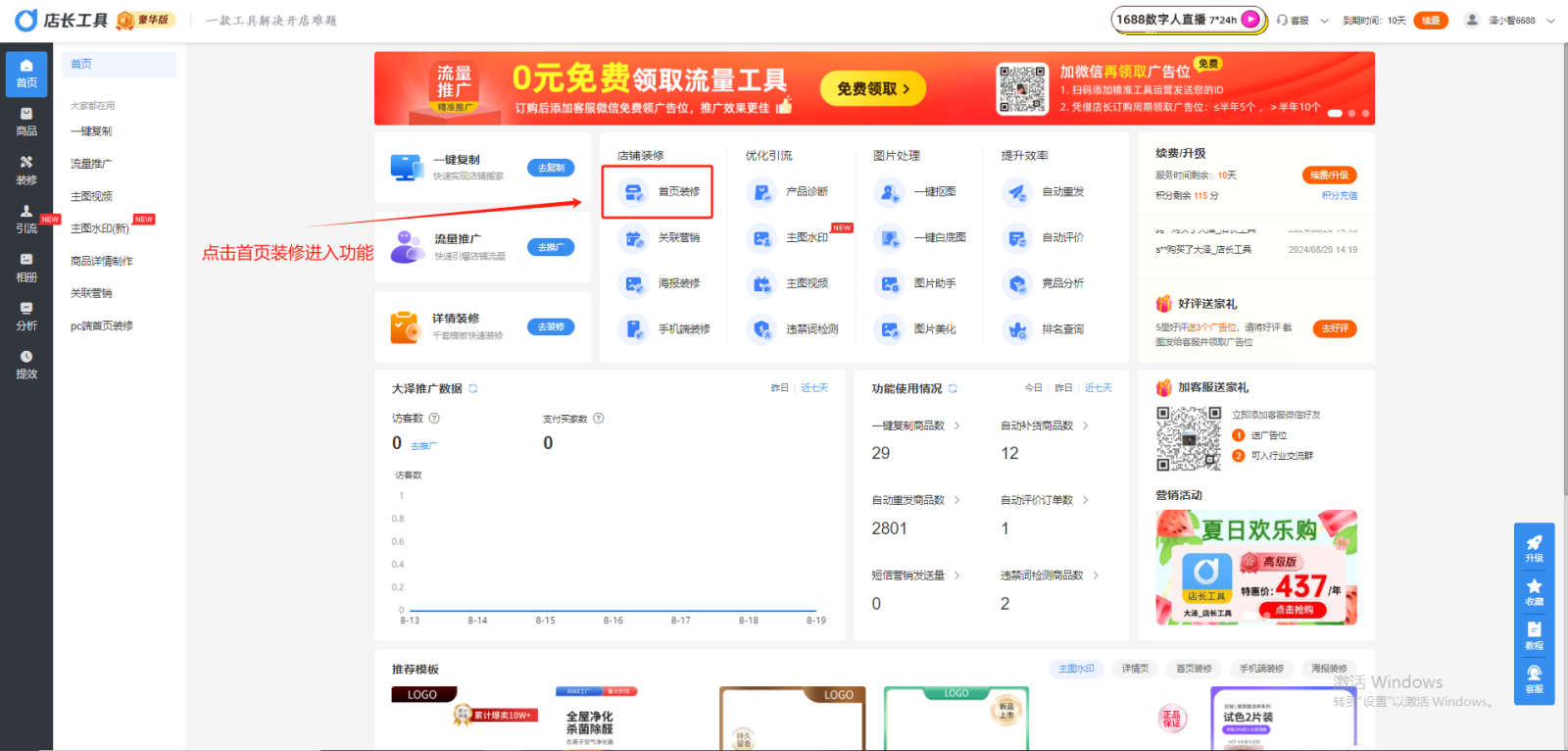
Task: Open 商品 section in left sidebar
Action: tap(26, 123)
